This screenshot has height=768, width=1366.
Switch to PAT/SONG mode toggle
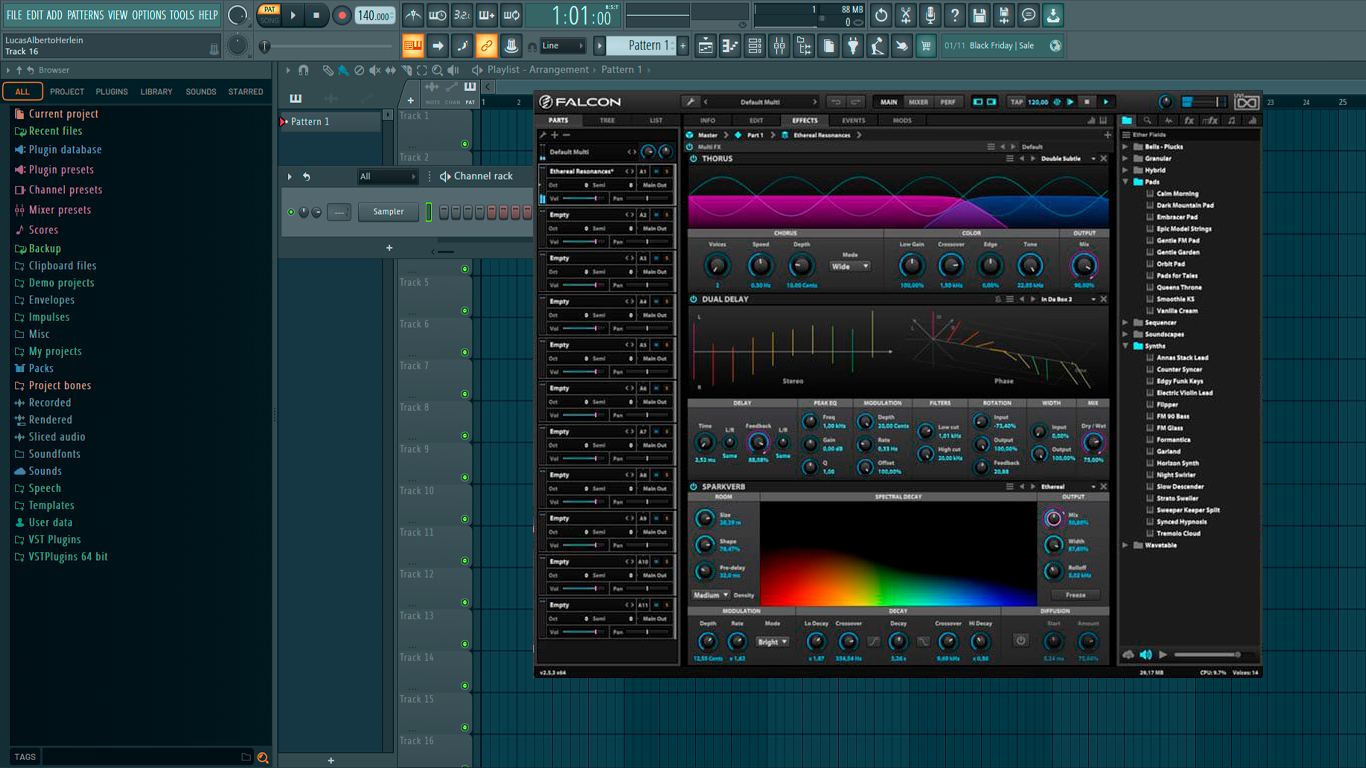pos(269,15)
